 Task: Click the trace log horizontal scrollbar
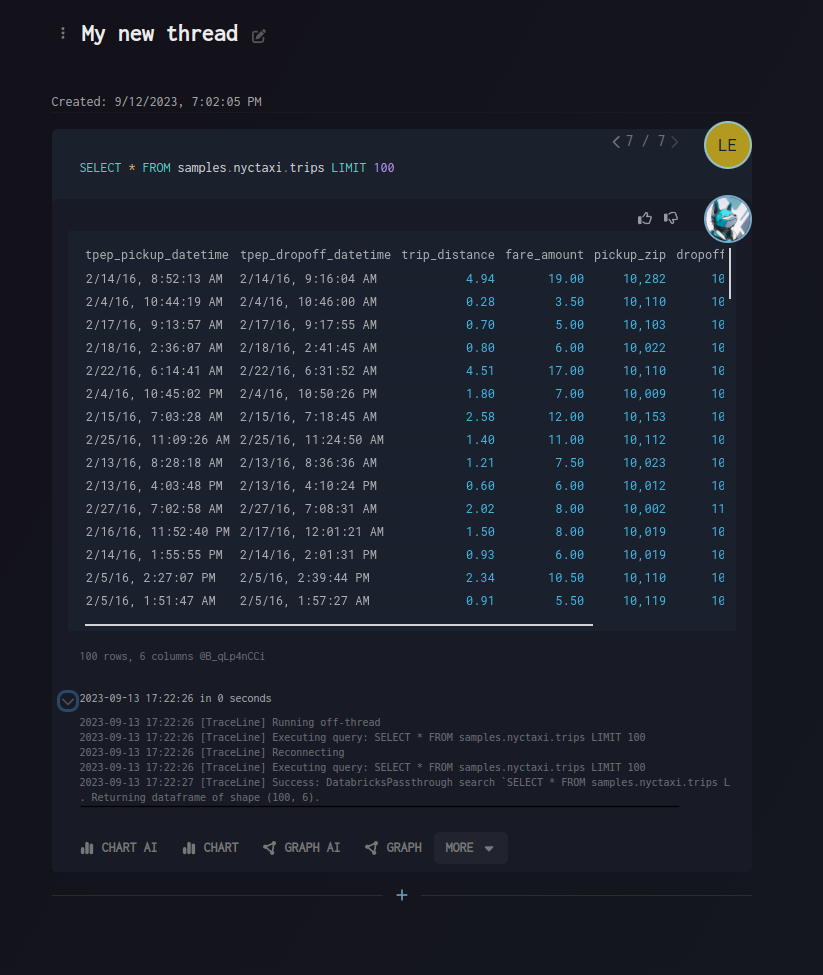[379, 806]
